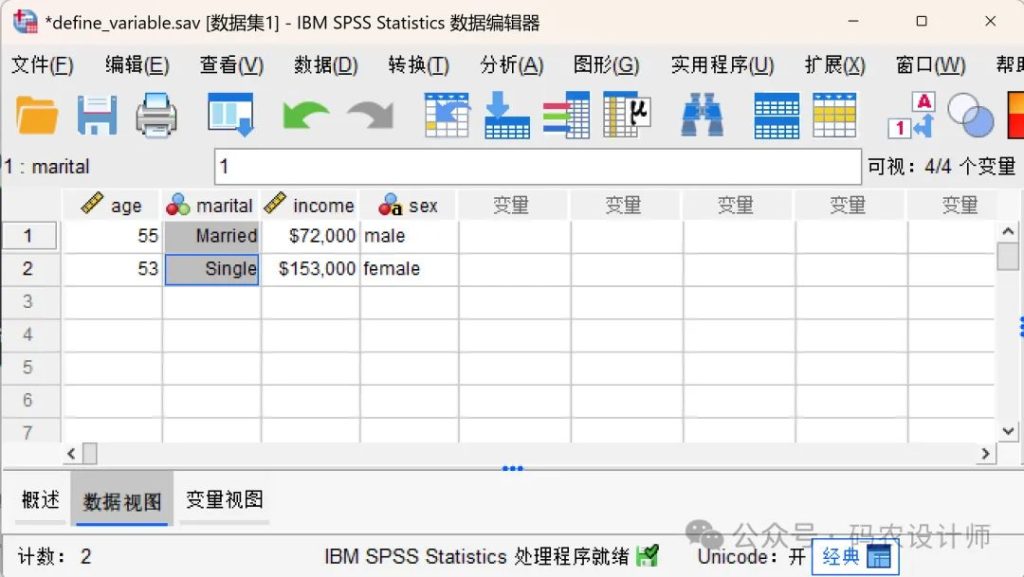Save the dataset with the floppy disk icon
Screen dimensions: 1024x577
coord(97,115)
